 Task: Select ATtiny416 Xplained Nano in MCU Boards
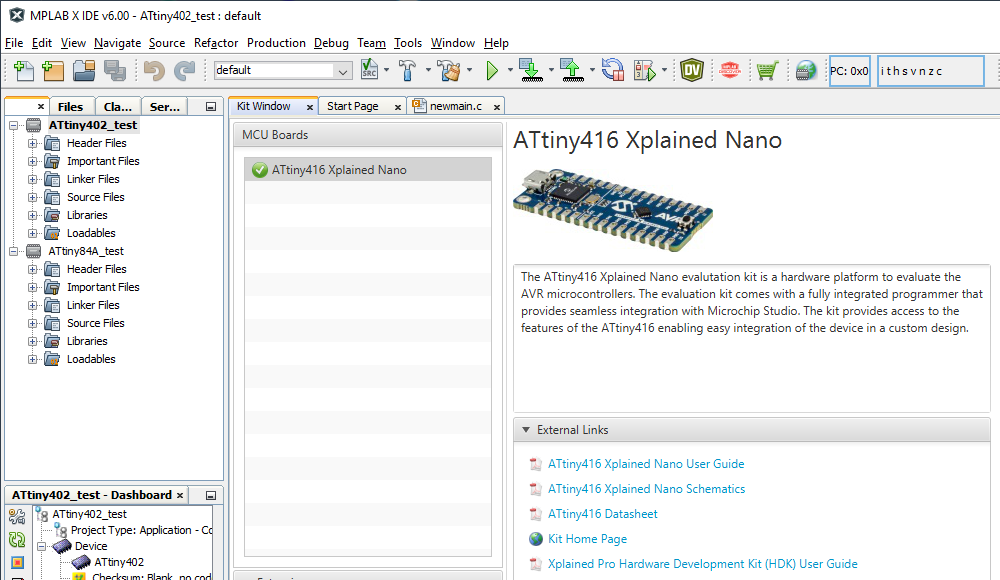pos(368,170)
